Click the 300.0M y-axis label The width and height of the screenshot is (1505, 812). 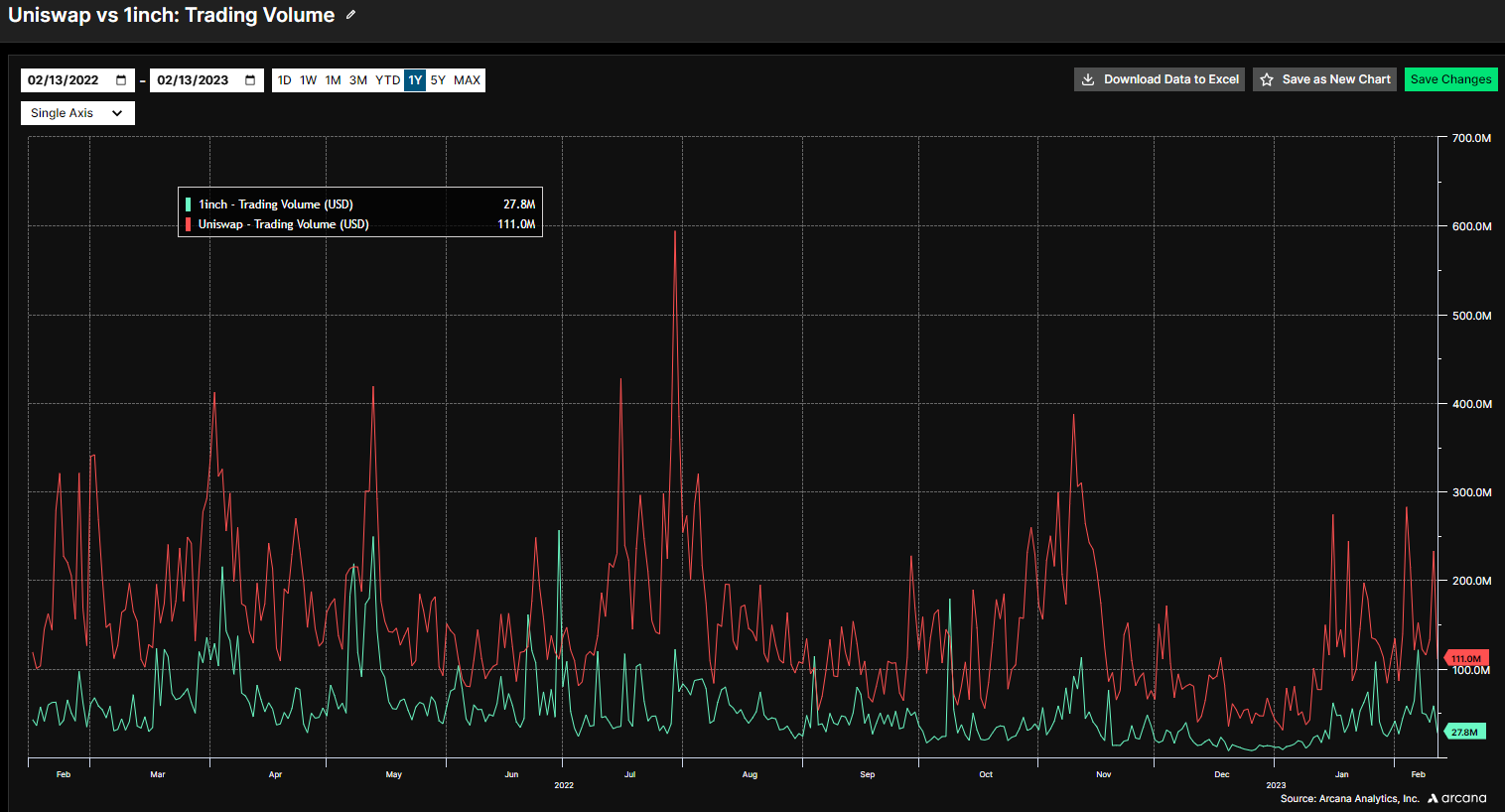coord(1471,492)
